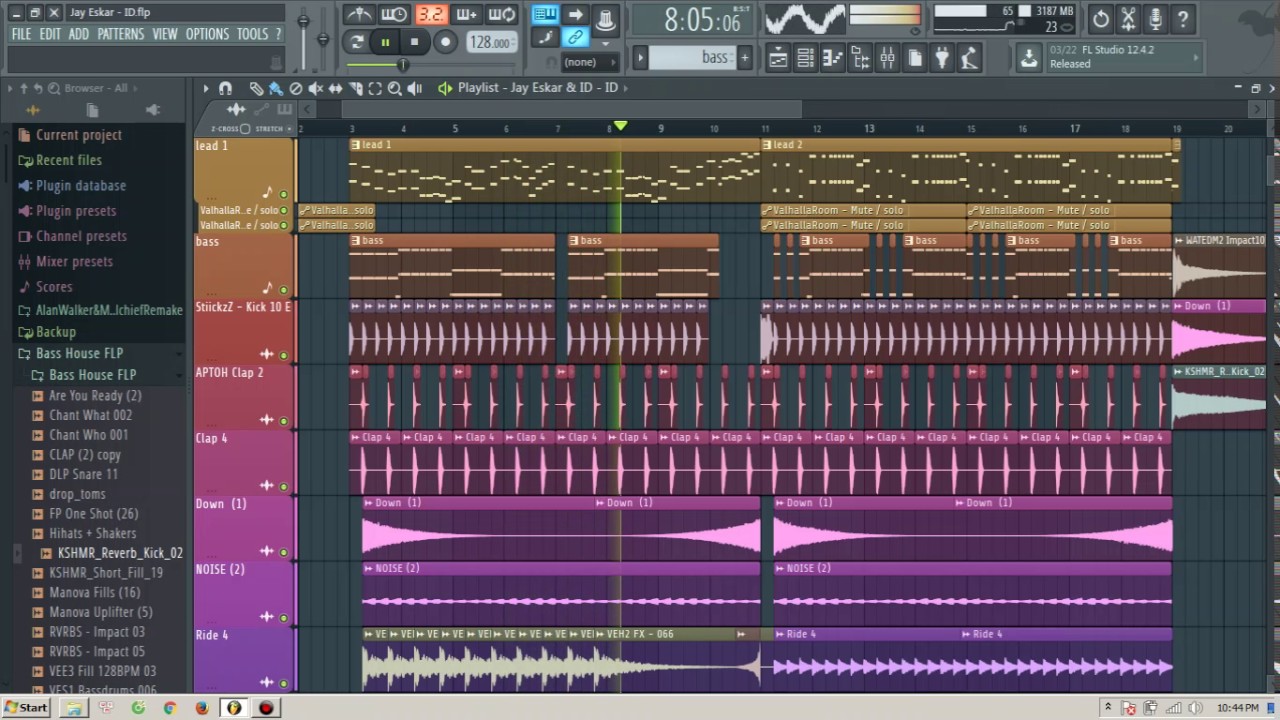
Task: Open the Piano roll view icon
Action: (832, 59)
